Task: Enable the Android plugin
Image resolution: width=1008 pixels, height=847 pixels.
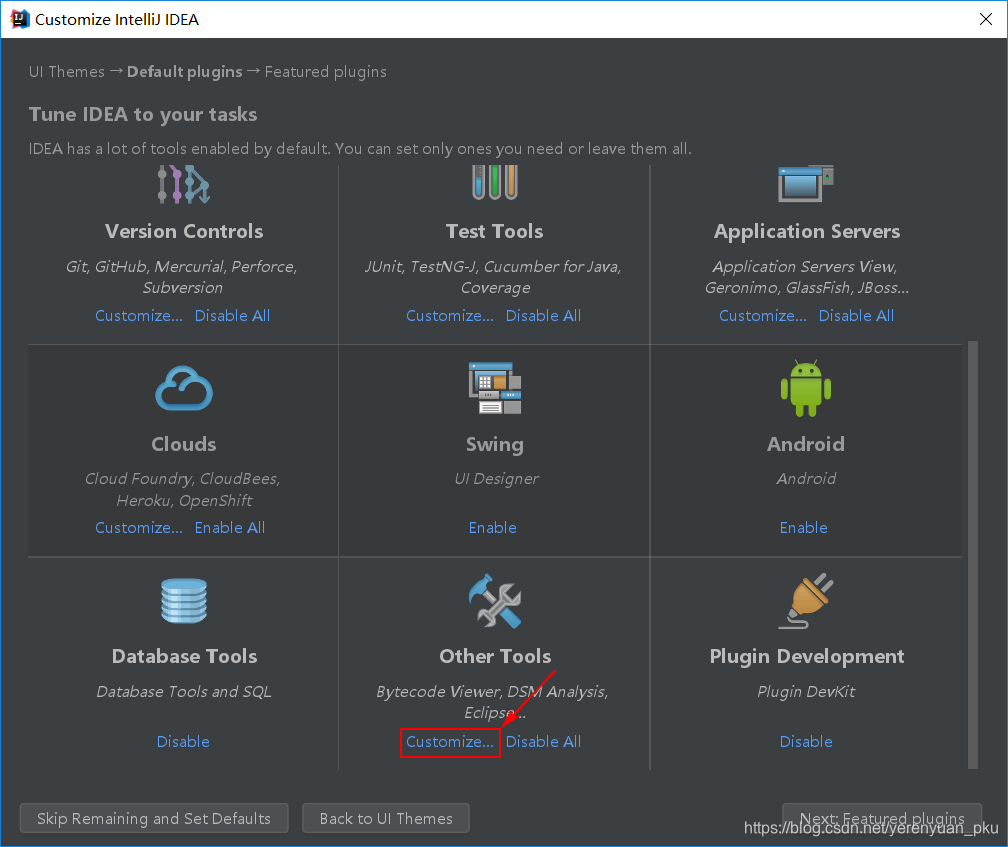Action: pos(804,528)
